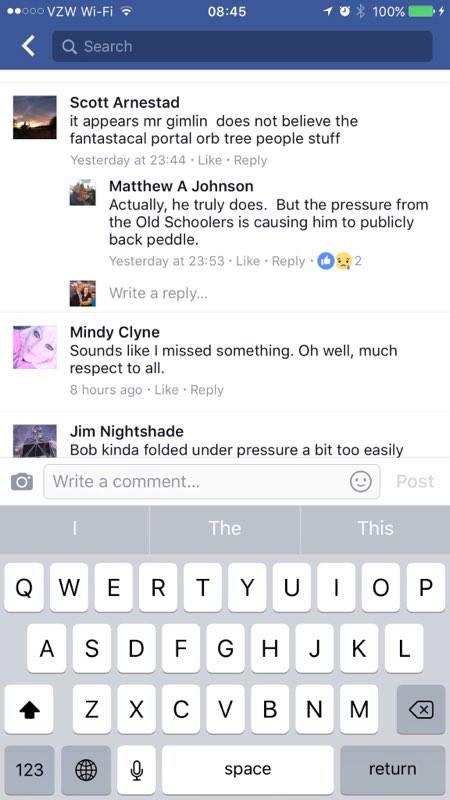The width and height of the screenshot is (450, 800).
Task: Tap the return key
Action: click(392, 770)
